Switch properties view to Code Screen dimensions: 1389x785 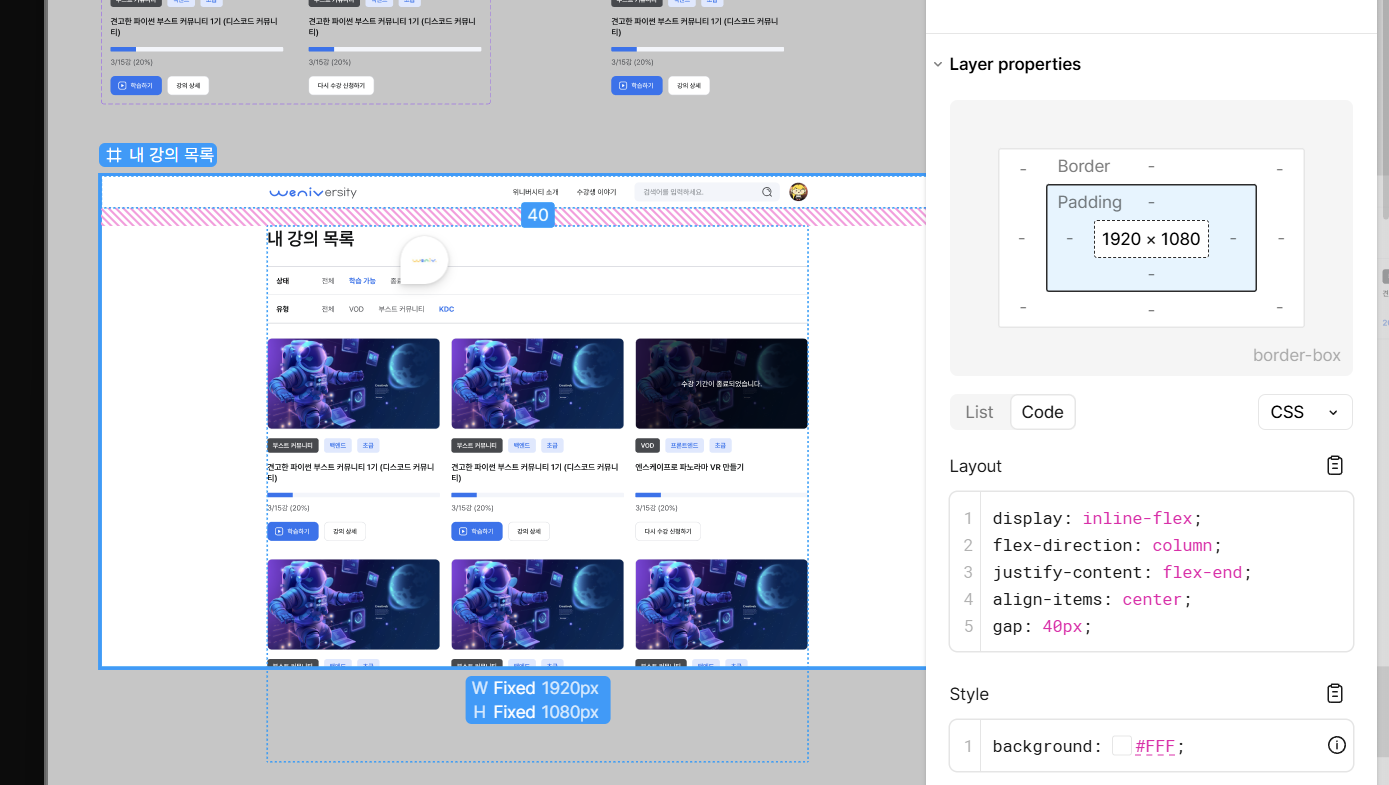pyautogui.click(x=1042, y=412)
